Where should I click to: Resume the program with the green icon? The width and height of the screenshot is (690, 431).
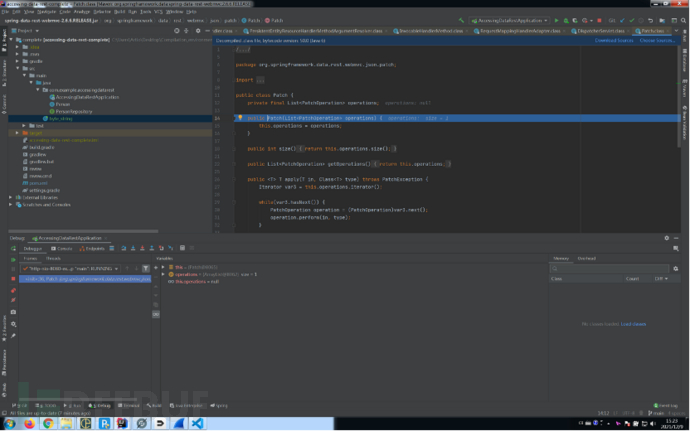tap(13, 260)
